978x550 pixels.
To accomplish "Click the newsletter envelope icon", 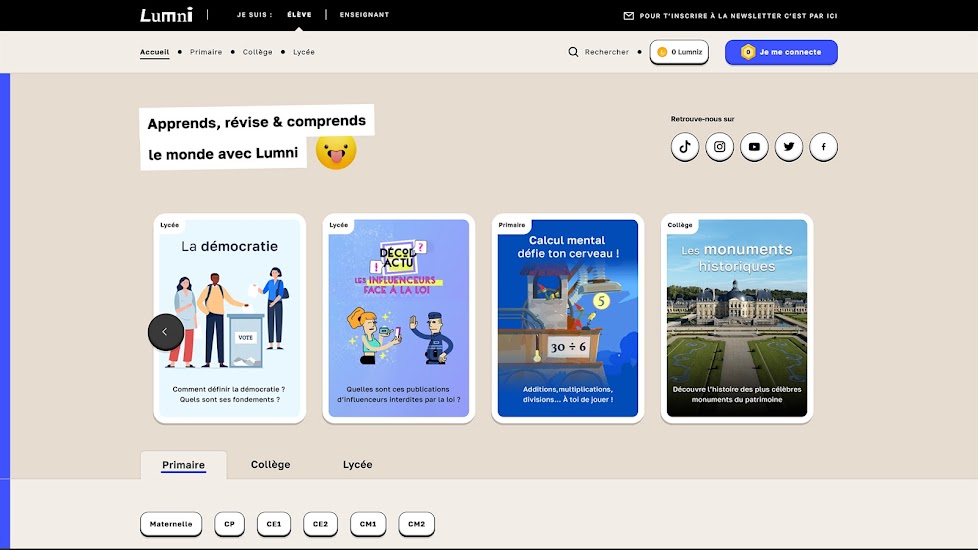I will [x=629, y=16].
